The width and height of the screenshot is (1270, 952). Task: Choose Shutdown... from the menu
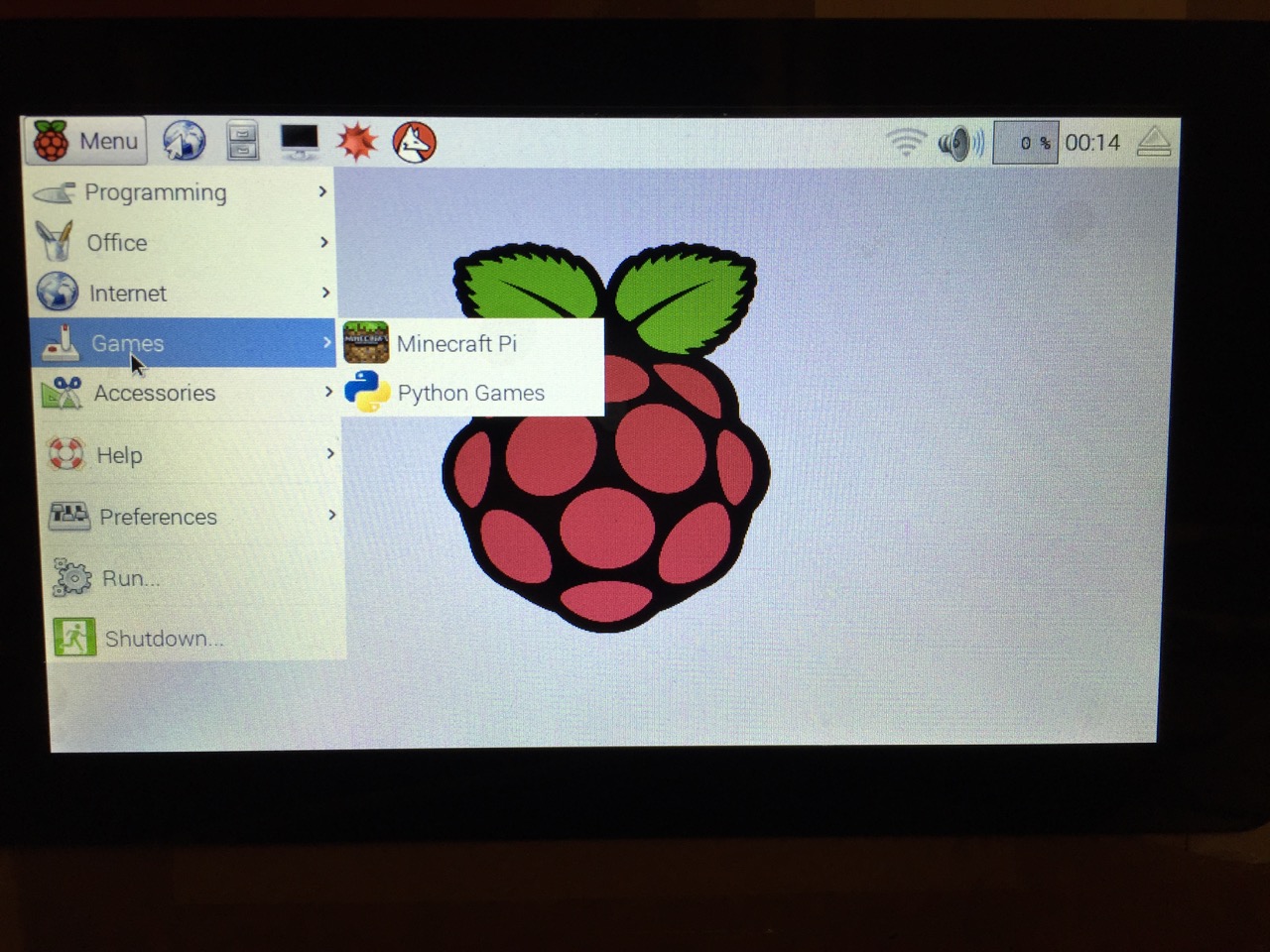tap(164, 639)
